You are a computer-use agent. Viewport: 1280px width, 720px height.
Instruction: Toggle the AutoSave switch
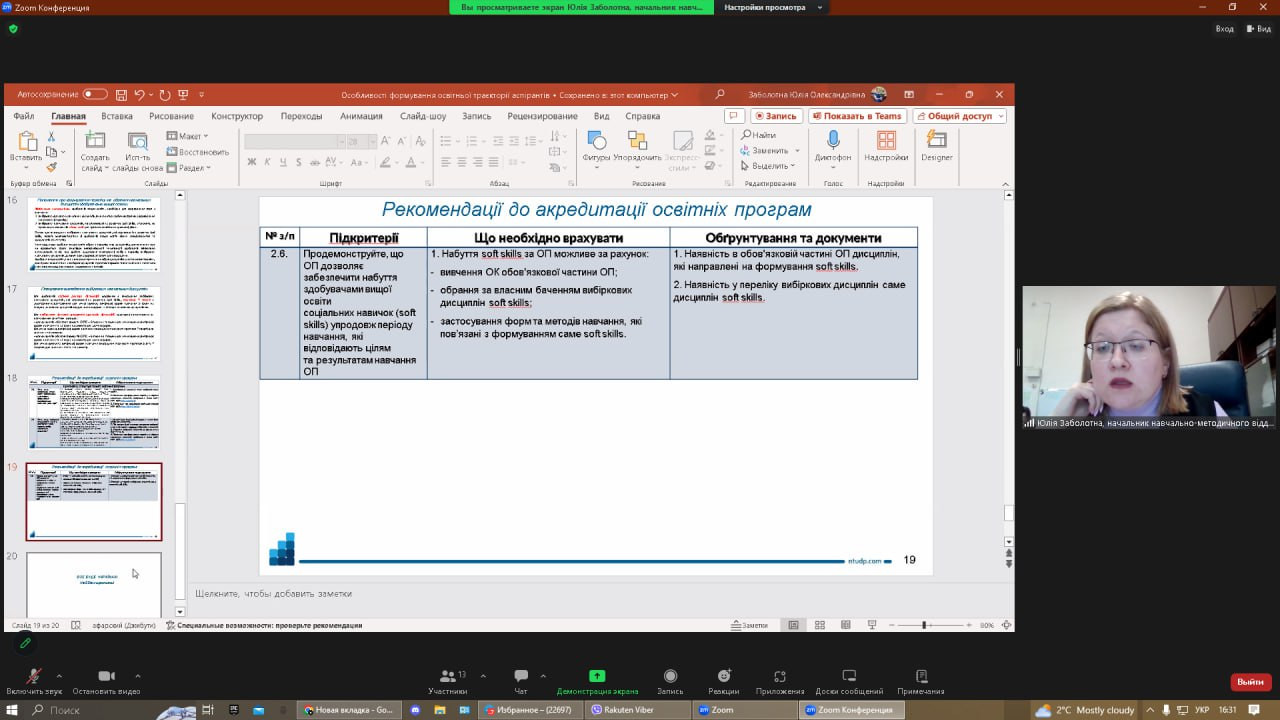point(95,94)
